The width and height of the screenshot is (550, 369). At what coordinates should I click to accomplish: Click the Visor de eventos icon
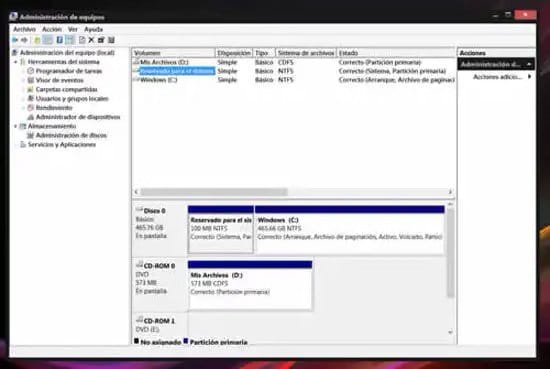(x=31, y=80)
